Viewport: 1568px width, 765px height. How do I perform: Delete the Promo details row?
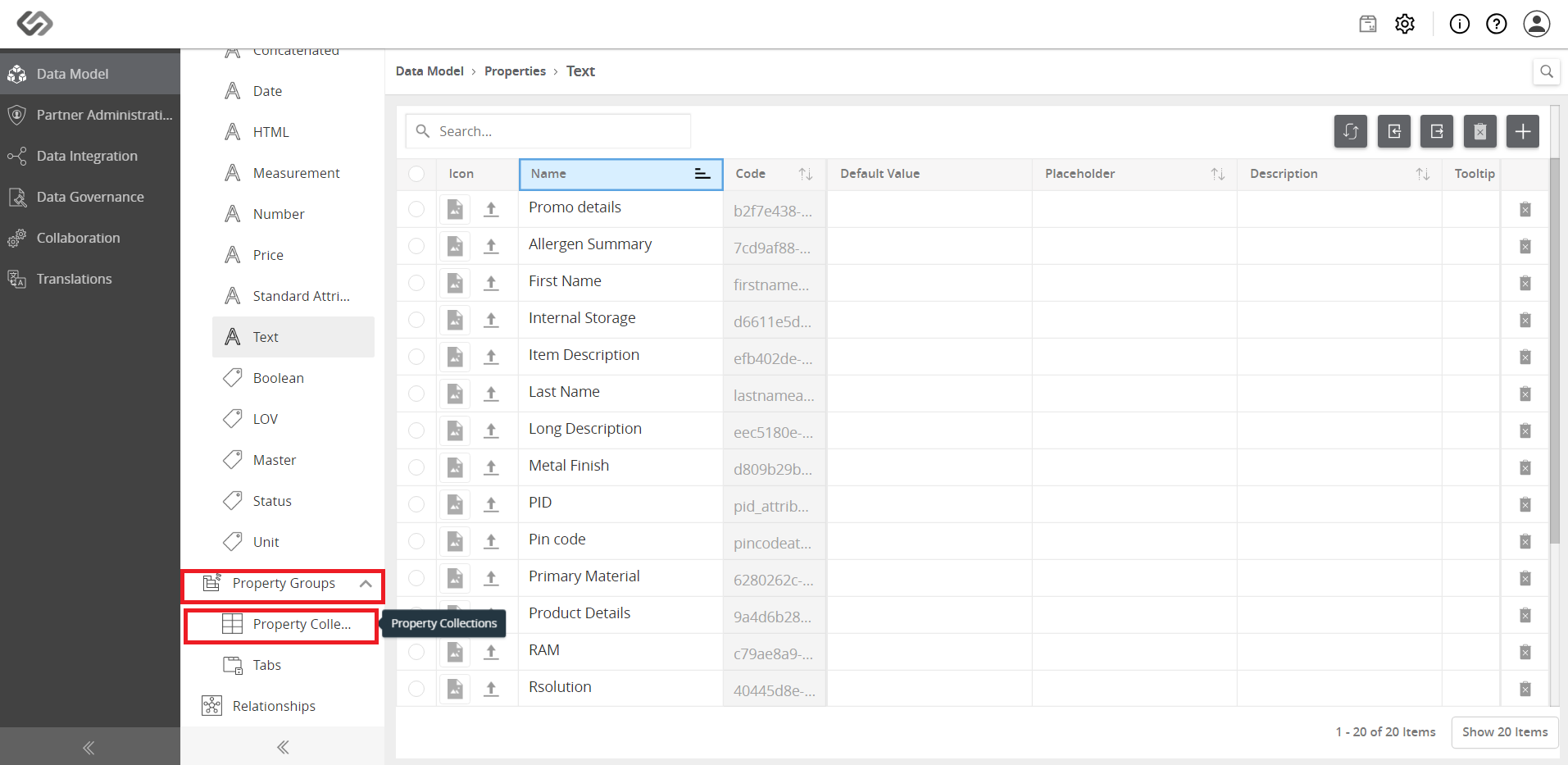tap(1525, 209)
